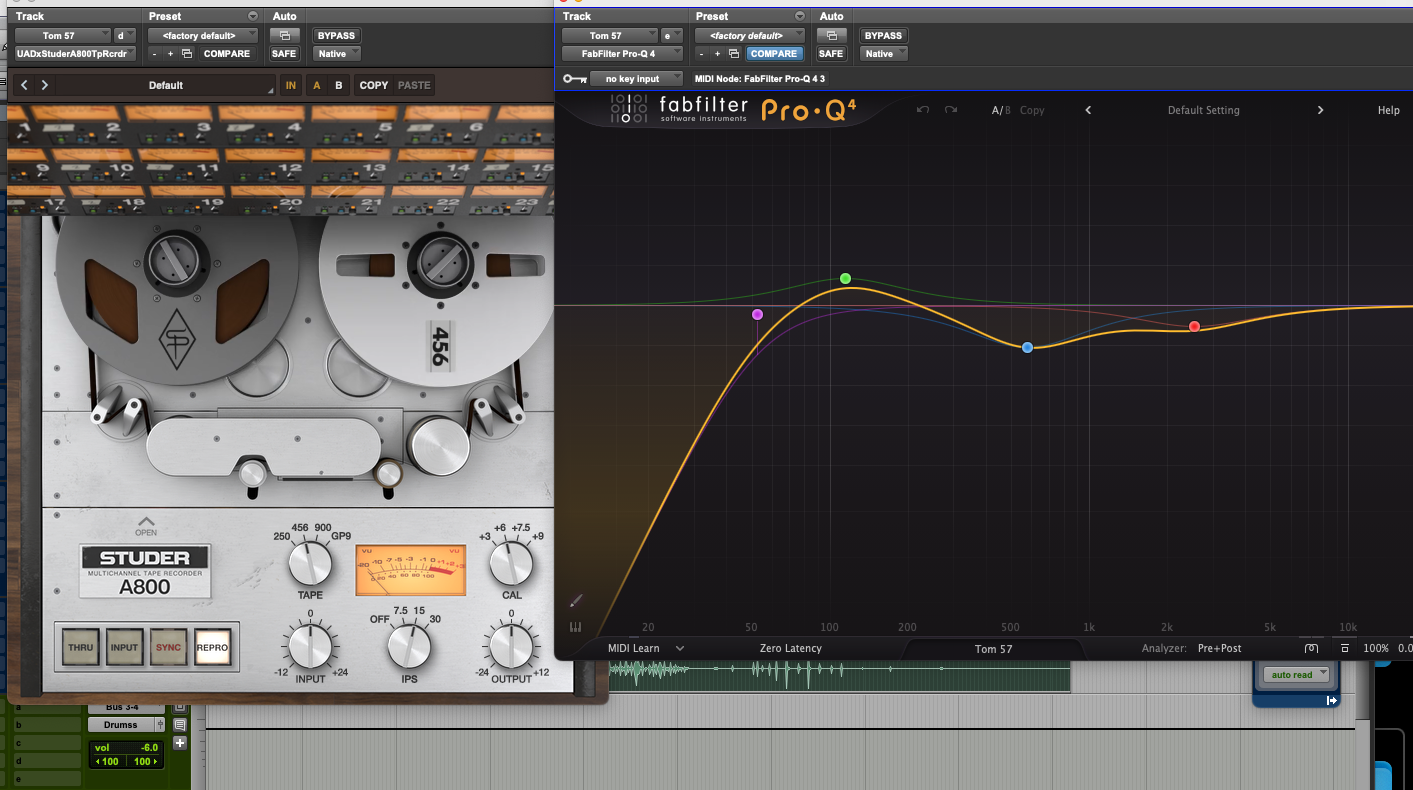Expand the MIDI Learn menu arrow

pyautogui.click(x=680, y=649)
